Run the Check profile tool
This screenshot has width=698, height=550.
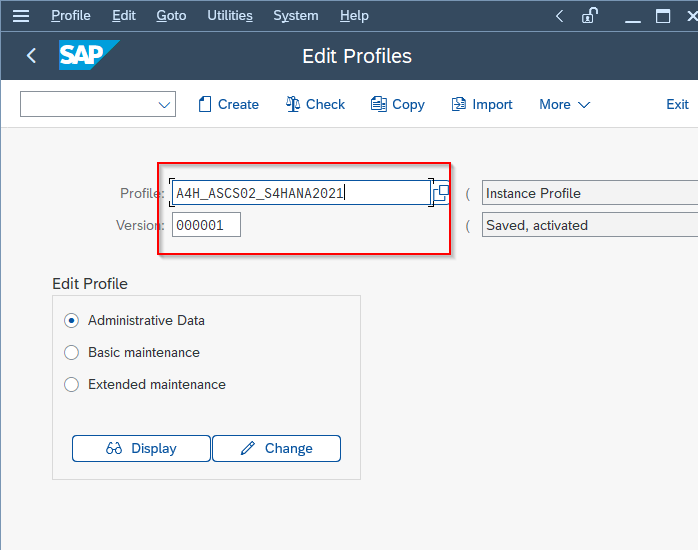[x=315, y=105]
